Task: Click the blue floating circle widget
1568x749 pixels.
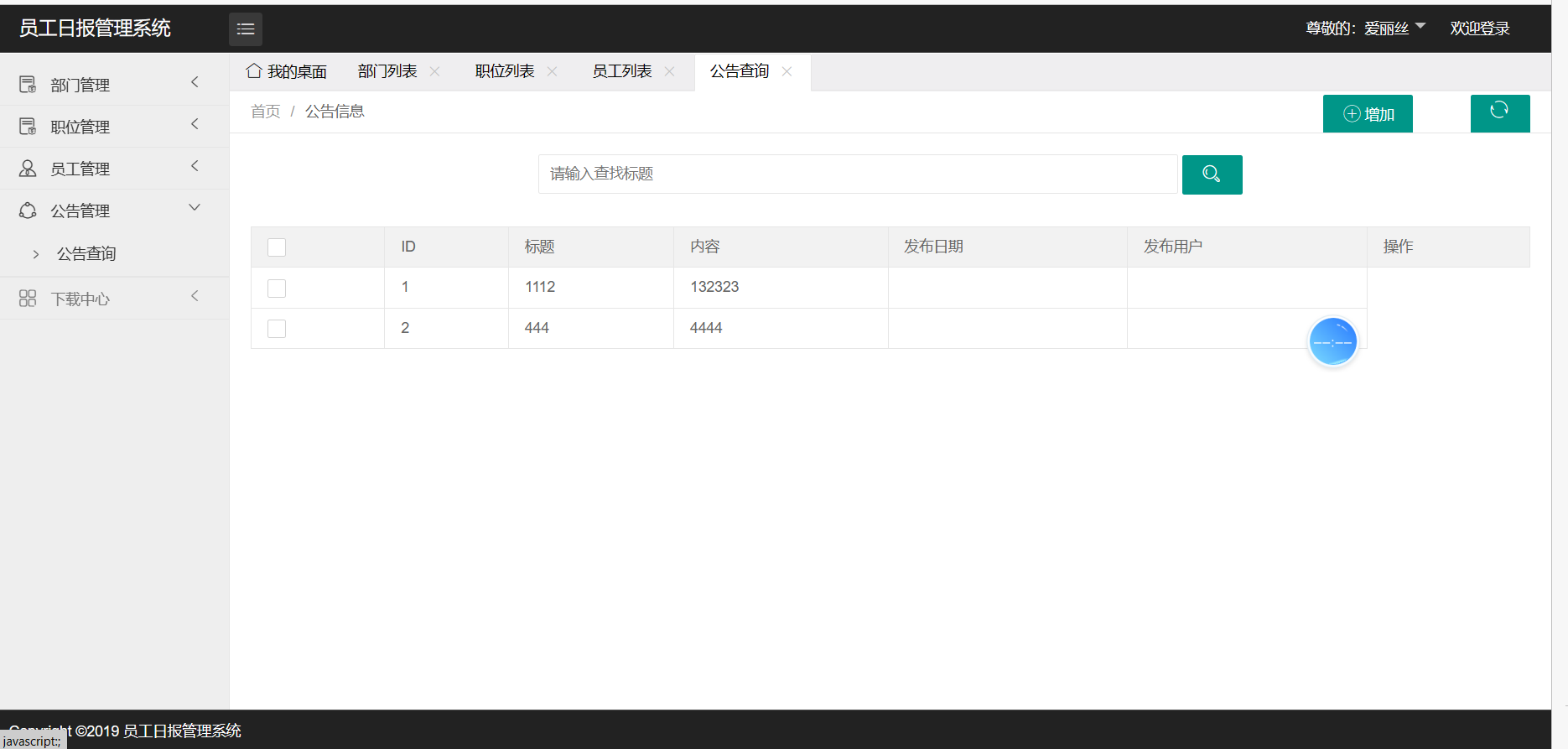Action: tap(1332, 341)
